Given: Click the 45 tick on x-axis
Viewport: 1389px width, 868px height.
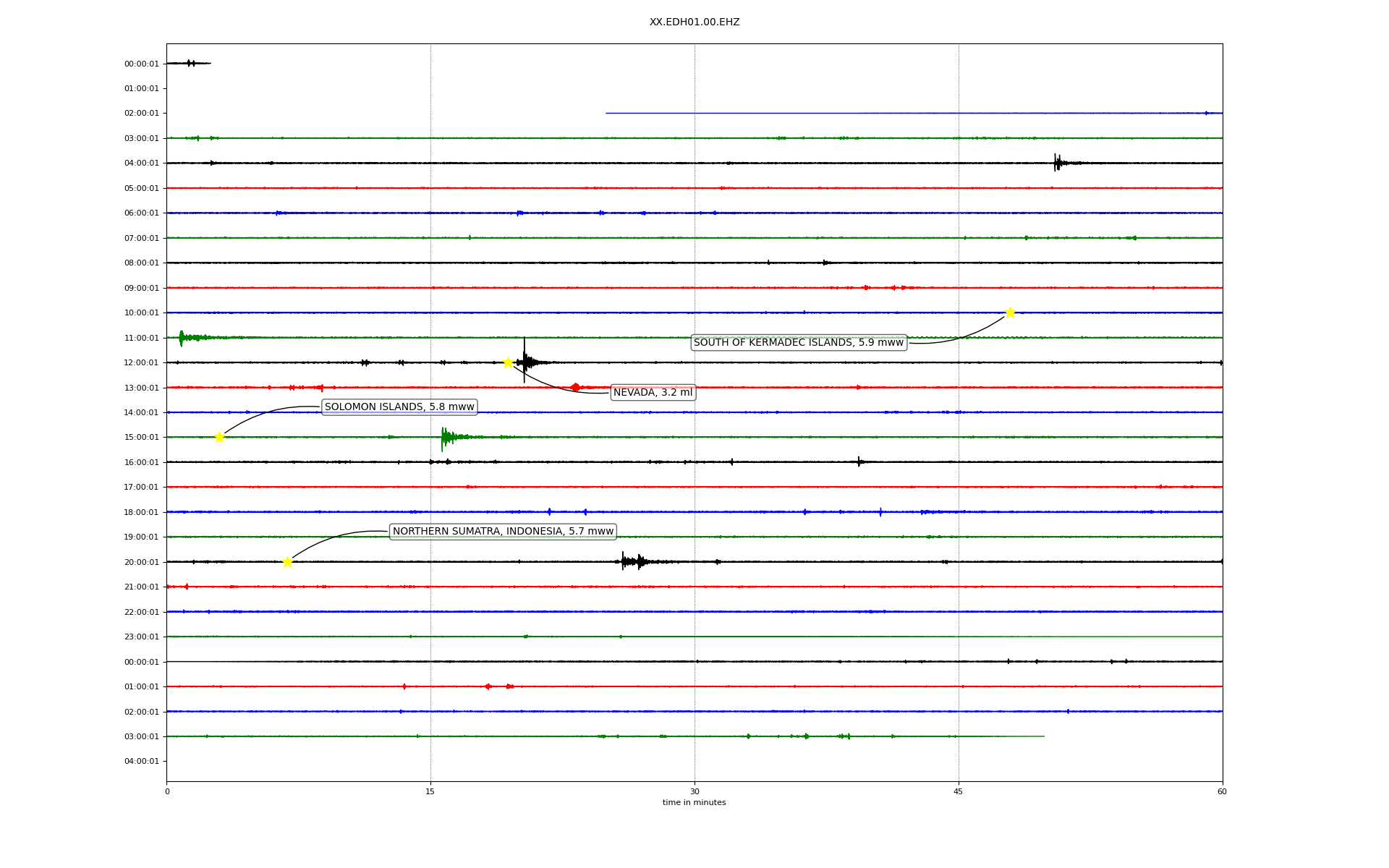Looking at the screenshot, I should (x=958, y=791).
